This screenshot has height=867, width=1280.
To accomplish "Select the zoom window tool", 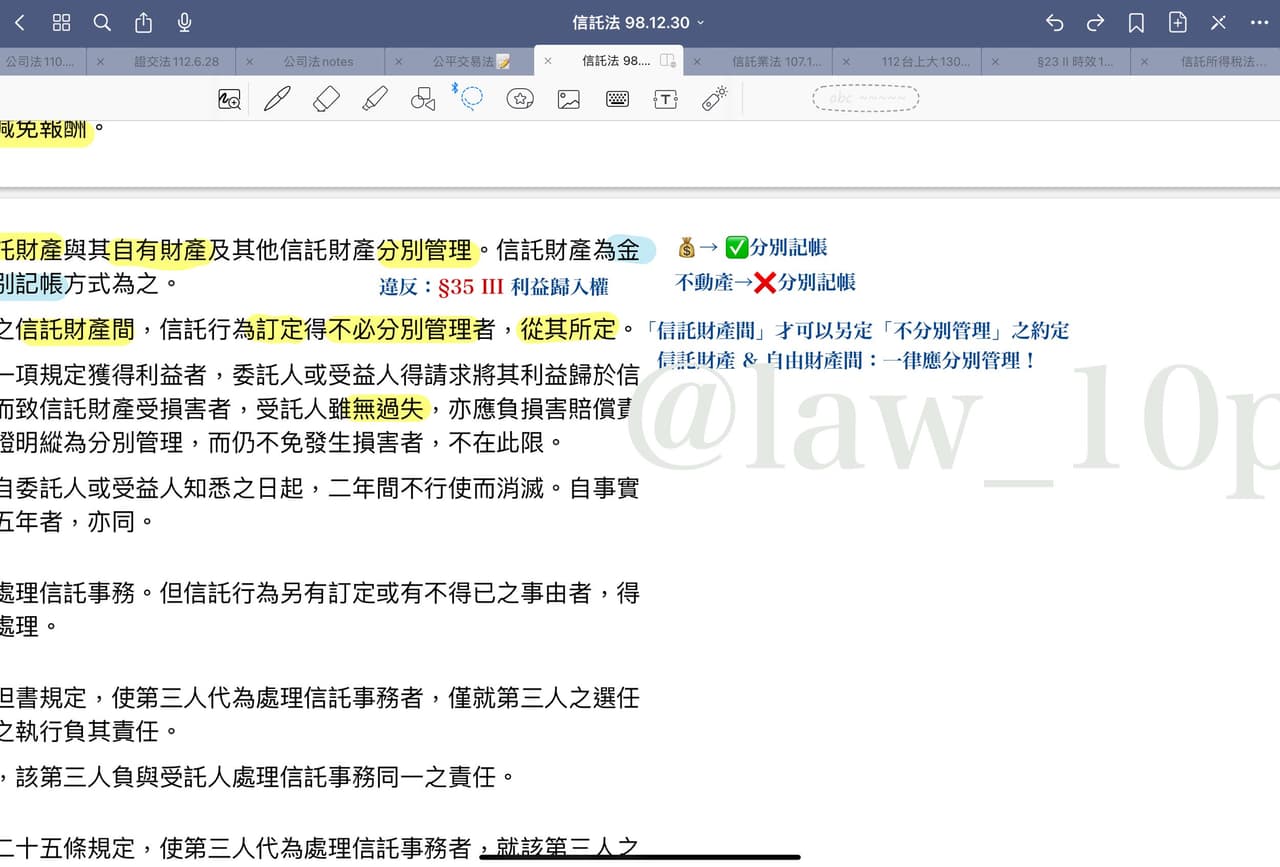I will [x=230, y=98].
